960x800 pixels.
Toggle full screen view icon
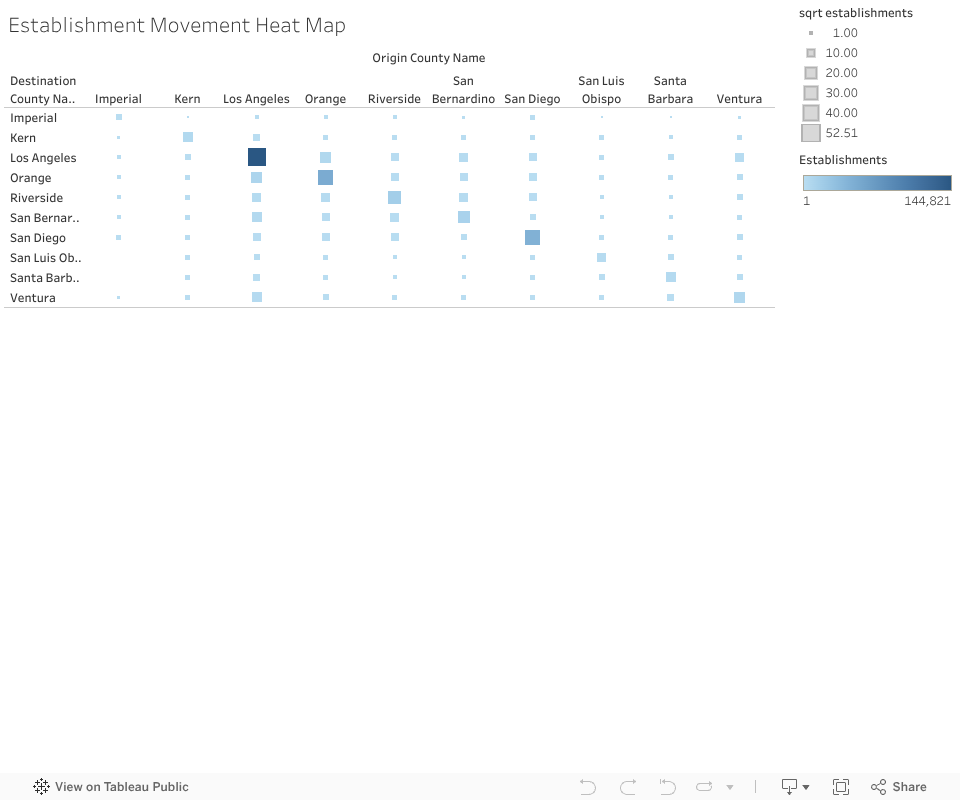[841, 787]
